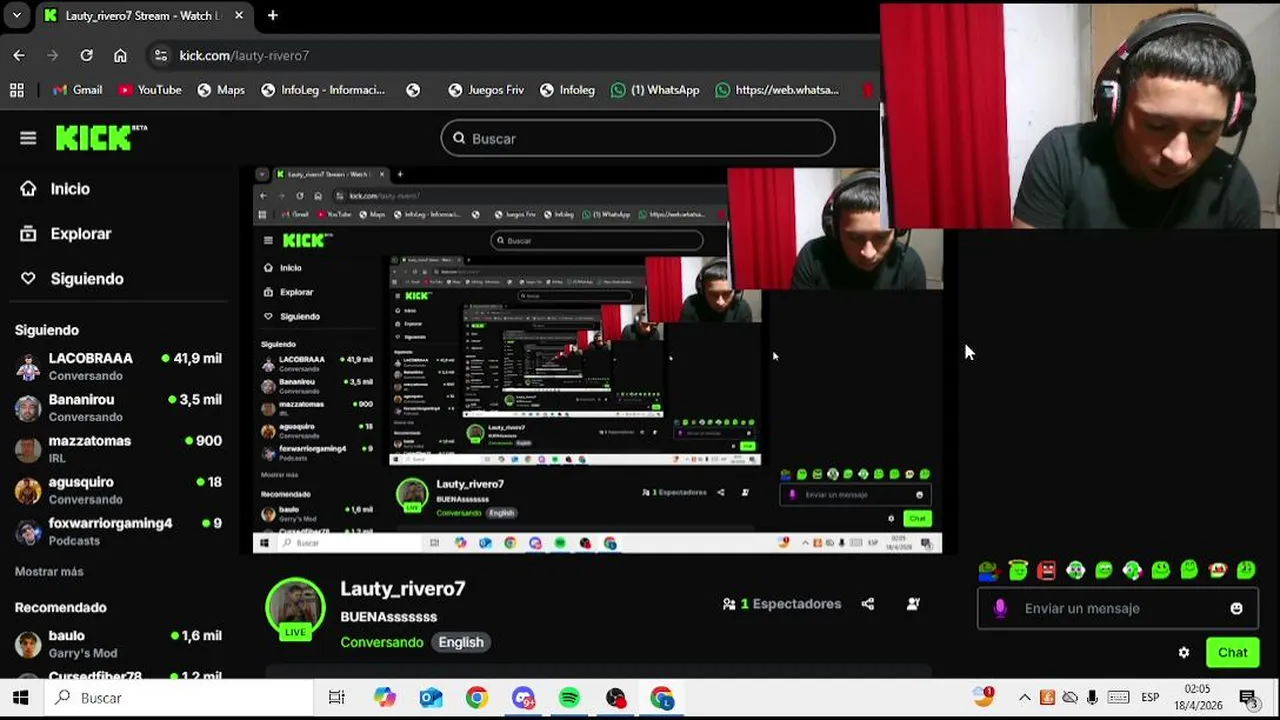Open (1) WhatsApp bookmark
Viewport: 1280px width, 720px height.
click(x=655, y=90)
